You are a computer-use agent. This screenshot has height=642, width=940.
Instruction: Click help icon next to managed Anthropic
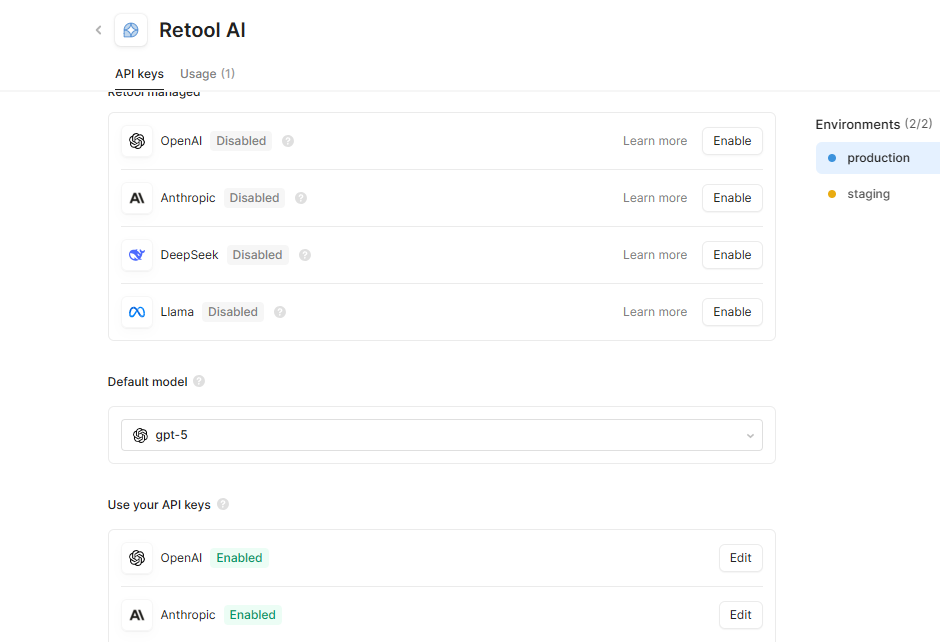pyautogui.click(x=301, y=198)
